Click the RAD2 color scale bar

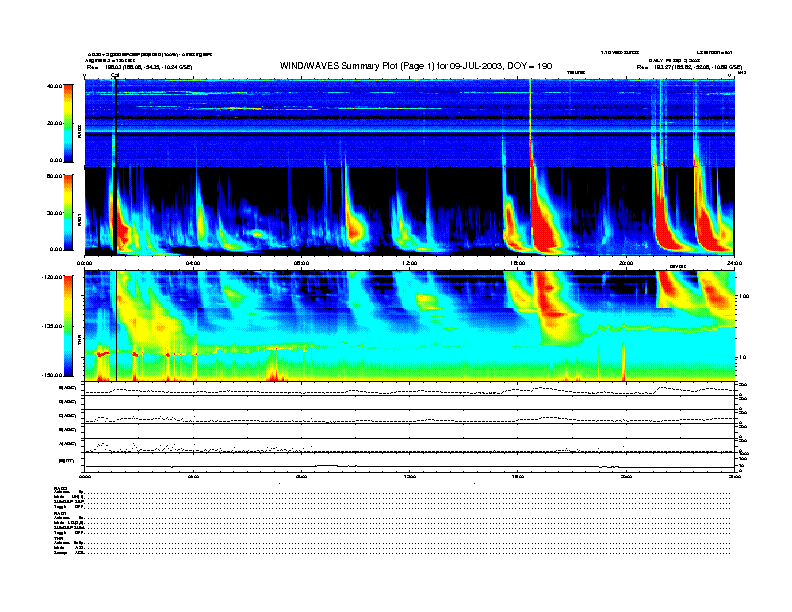(x=67, y=122)
